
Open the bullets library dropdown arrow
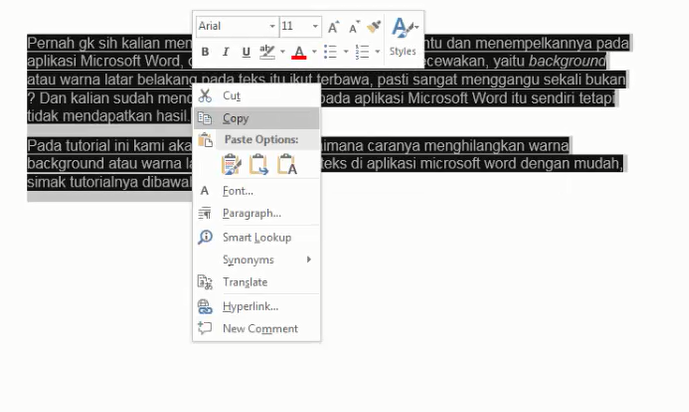pyautogui.click(x=346, y=52)
